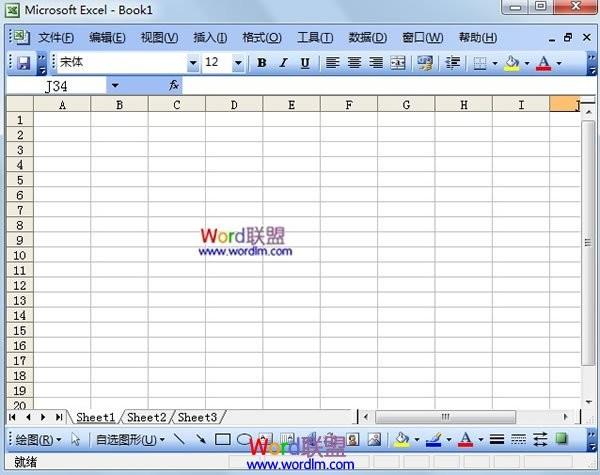This screenshot has height=475, width=600.
Task: Click the vertical scrollbar down arrow
Action: (589, 402)
